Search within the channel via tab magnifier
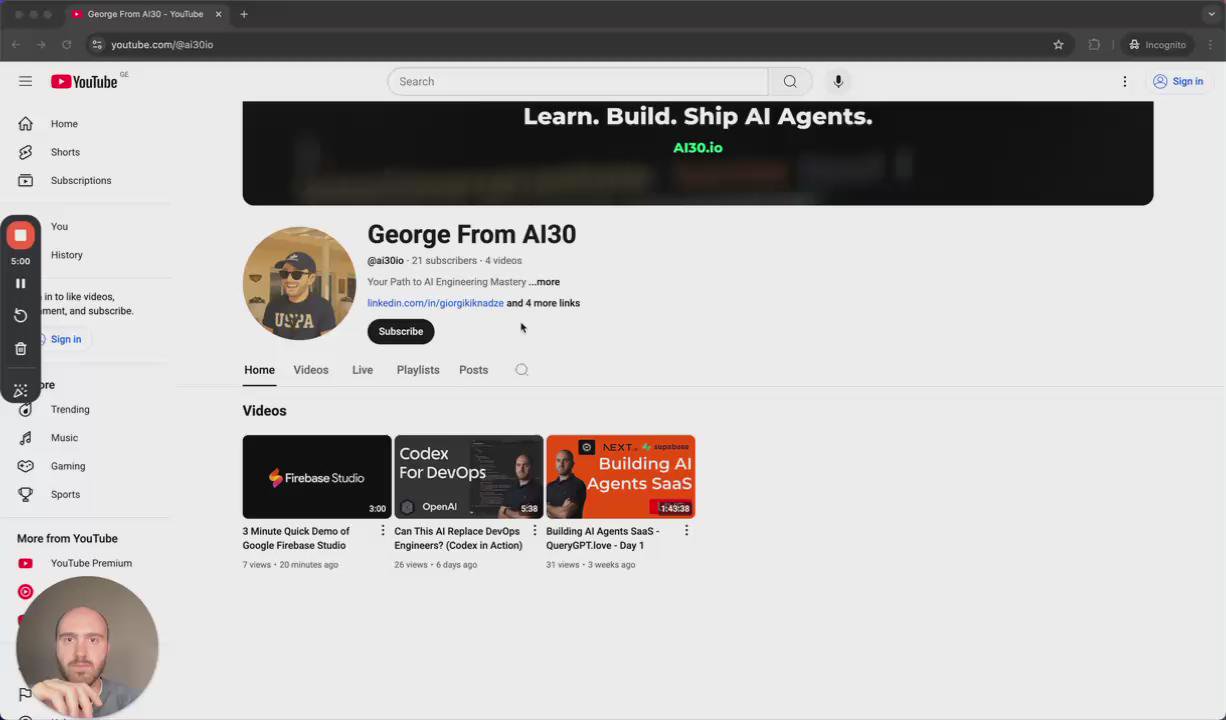The image size is (1226, 720). 521,370
